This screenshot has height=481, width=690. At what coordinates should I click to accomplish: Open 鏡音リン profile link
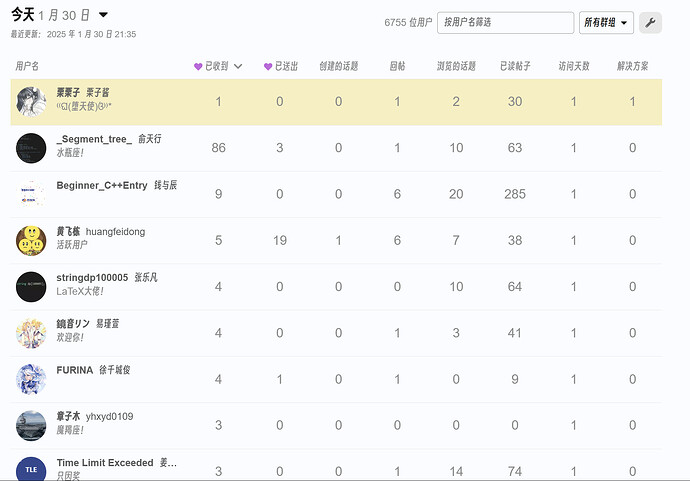click(73, 324)
